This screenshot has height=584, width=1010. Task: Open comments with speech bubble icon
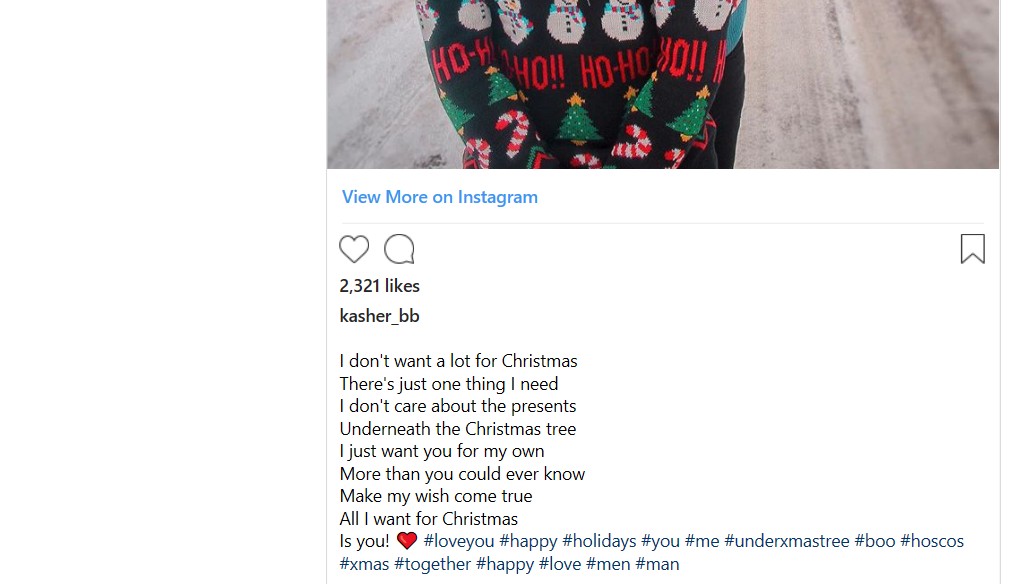pyautogui.click(x=399, y=249)
